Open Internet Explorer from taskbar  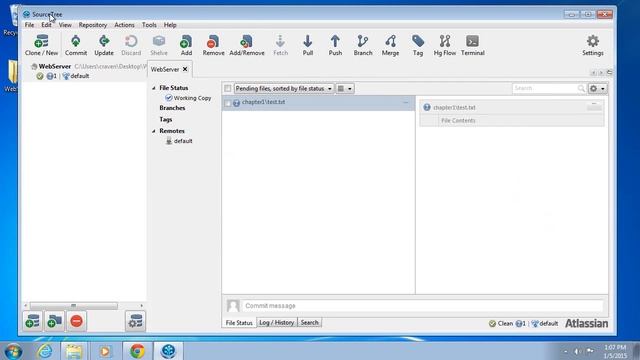44,351
